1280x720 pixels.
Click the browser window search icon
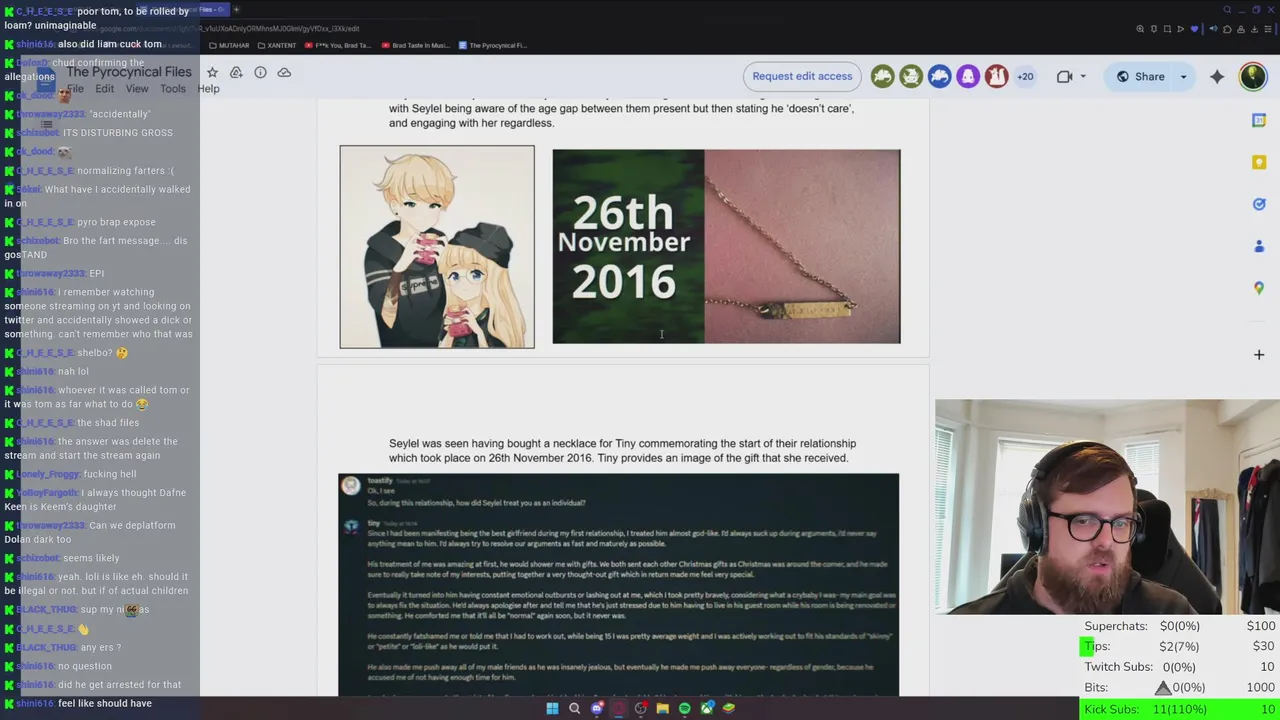click(x=1227, y=10)
